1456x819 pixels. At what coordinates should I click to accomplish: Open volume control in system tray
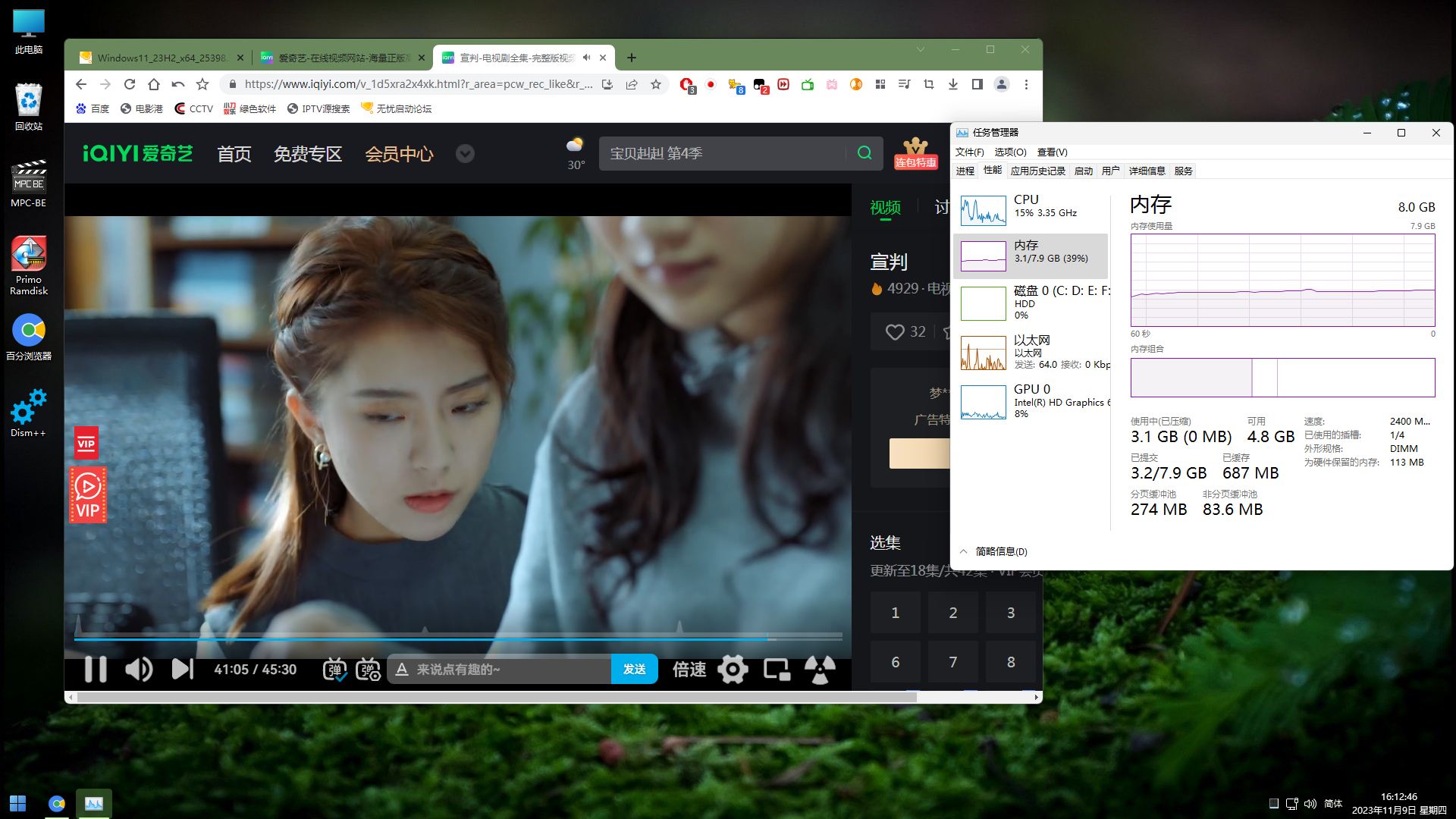click(1310, 804)
